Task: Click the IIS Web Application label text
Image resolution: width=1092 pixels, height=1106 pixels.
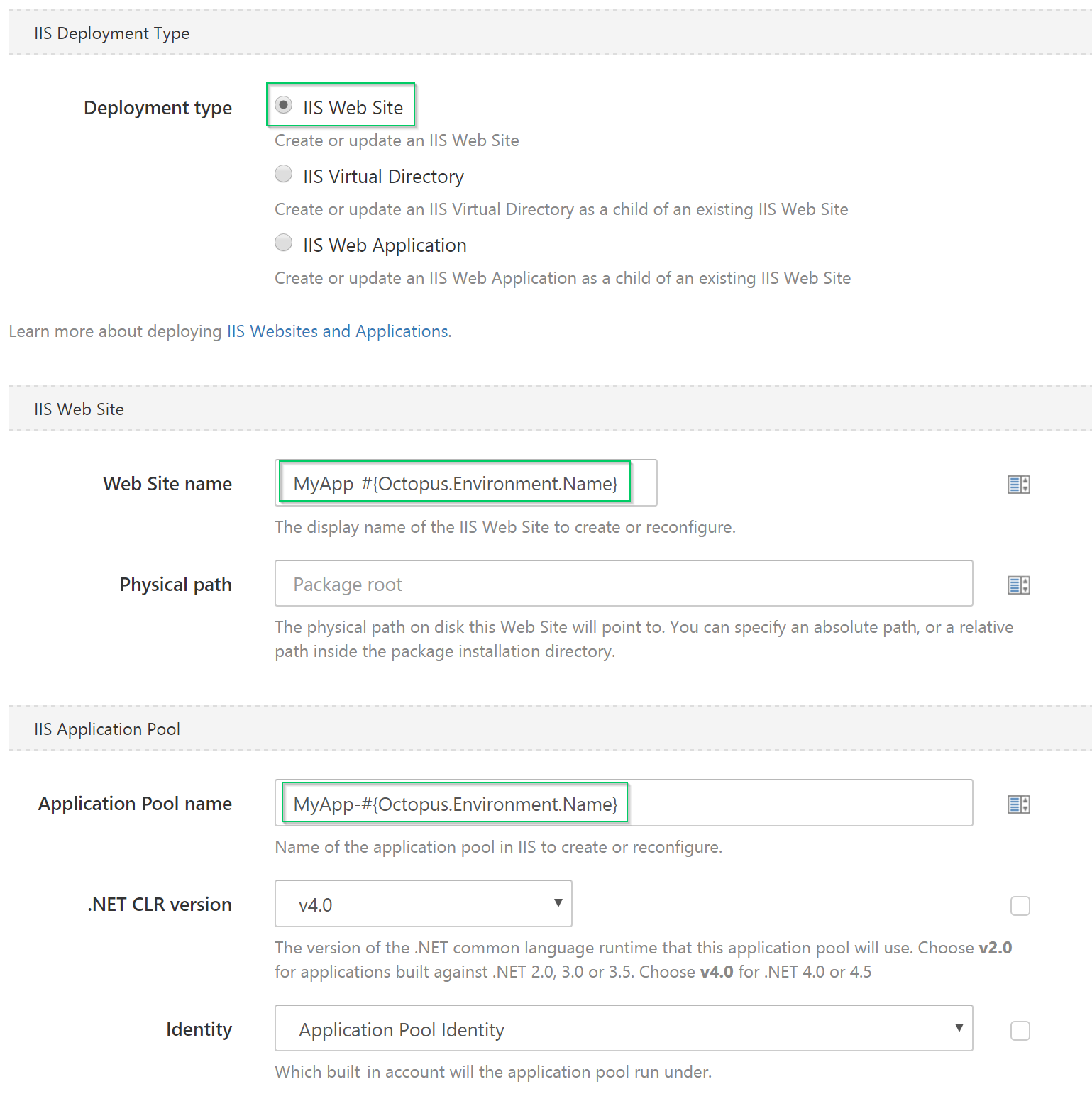Action: pyautogui.click(x=385, y=245)
